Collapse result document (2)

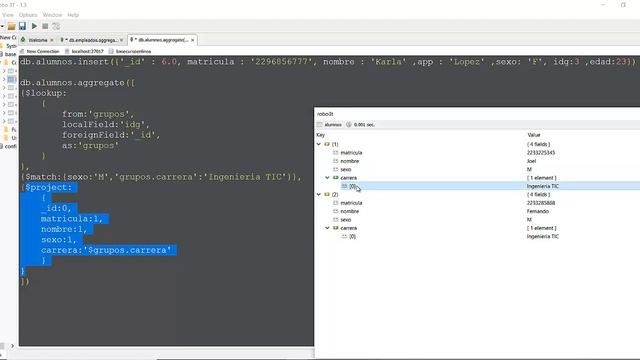click(x=319, y=195)
